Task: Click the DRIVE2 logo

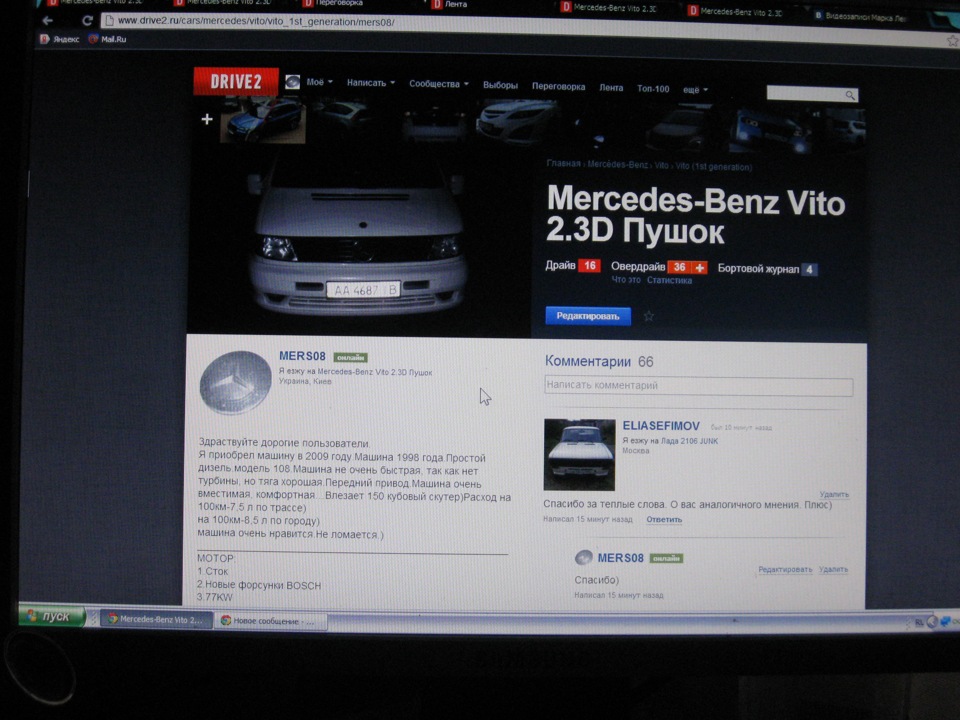Action: (236, 81)
